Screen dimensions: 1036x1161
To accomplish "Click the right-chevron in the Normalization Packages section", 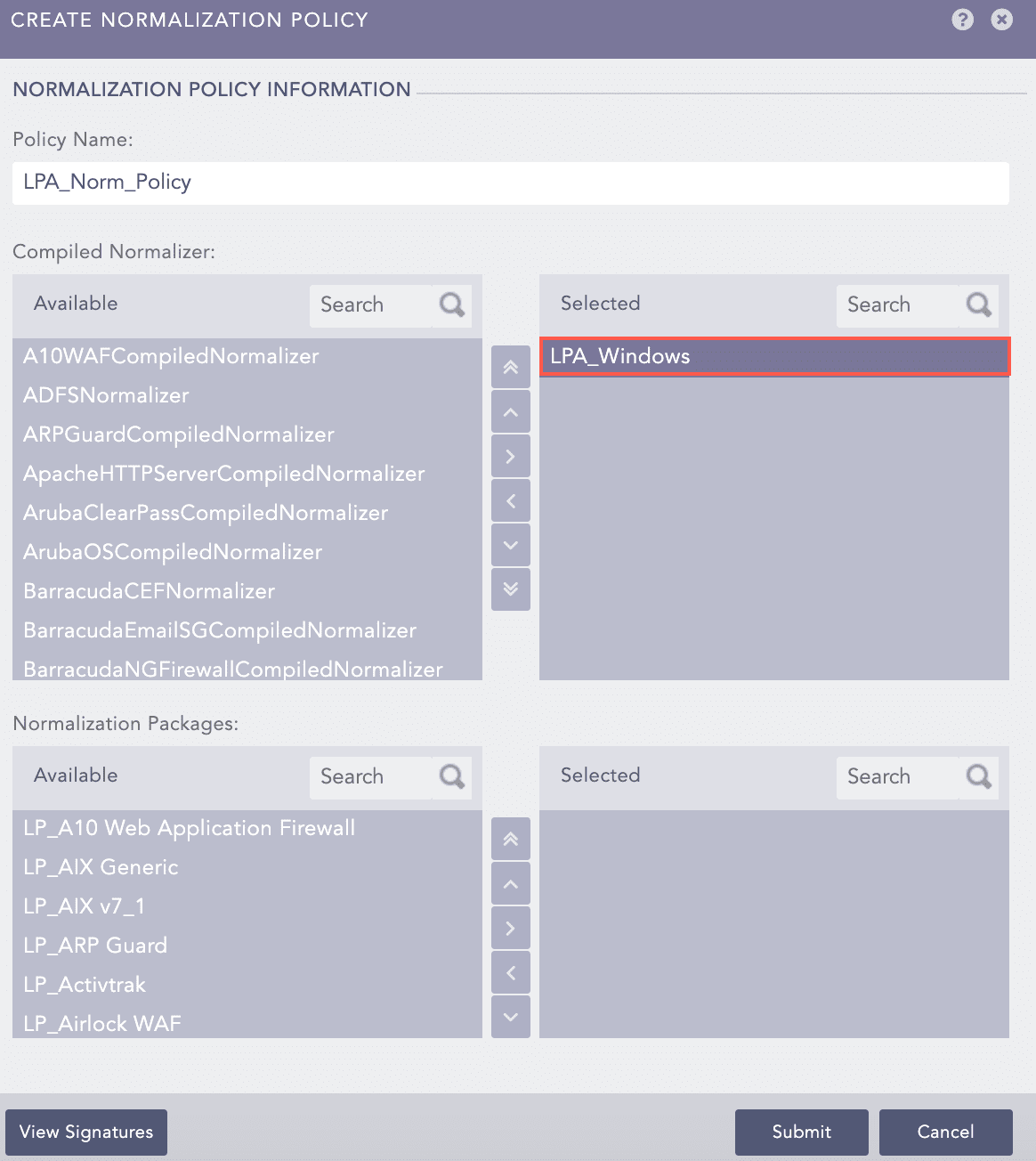I will pos(510,928).
